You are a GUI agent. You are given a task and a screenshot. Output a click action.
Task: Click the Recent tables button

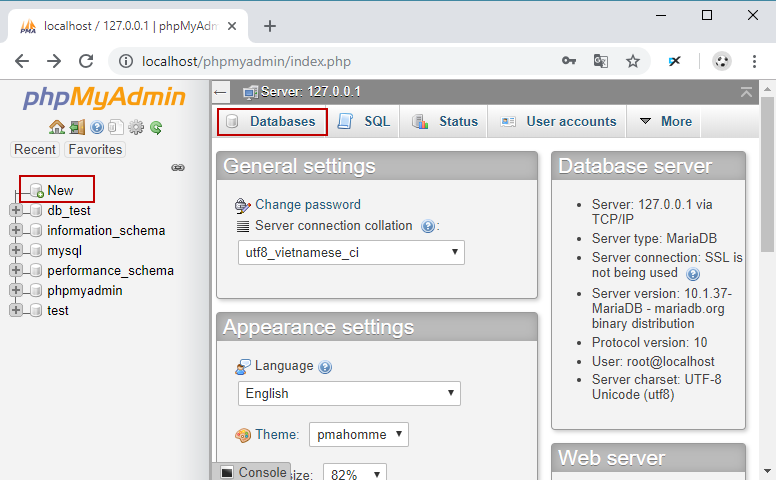pyautogui.click(x=35, y=150)
